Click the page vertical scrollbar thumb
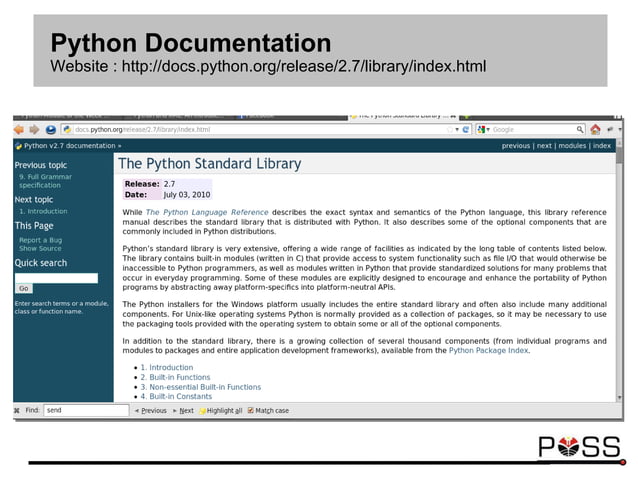The image size is (638, 478). [619, 155]
